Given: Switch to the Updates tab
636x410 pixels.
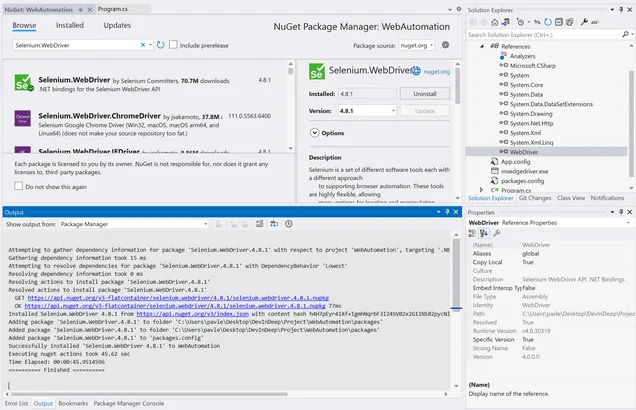Looking at the screenshot, I should click(x=117, y=25).
